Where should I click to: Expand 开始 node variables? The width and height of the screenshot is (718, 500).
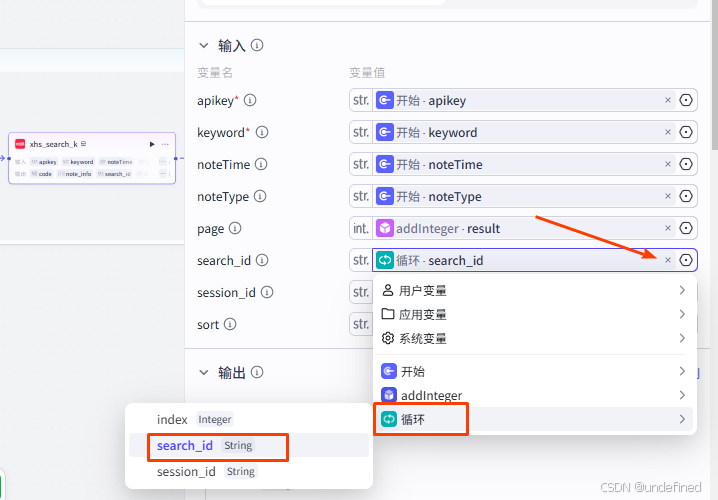point(534,371)
